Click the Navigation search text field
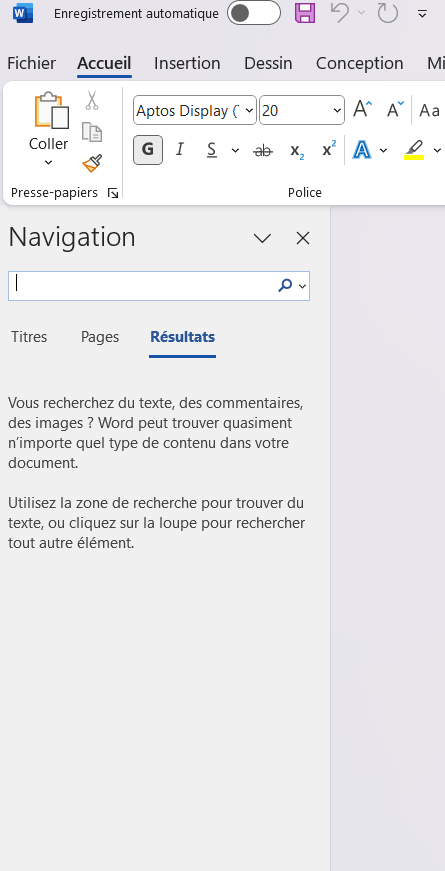 tap(142, 286)
